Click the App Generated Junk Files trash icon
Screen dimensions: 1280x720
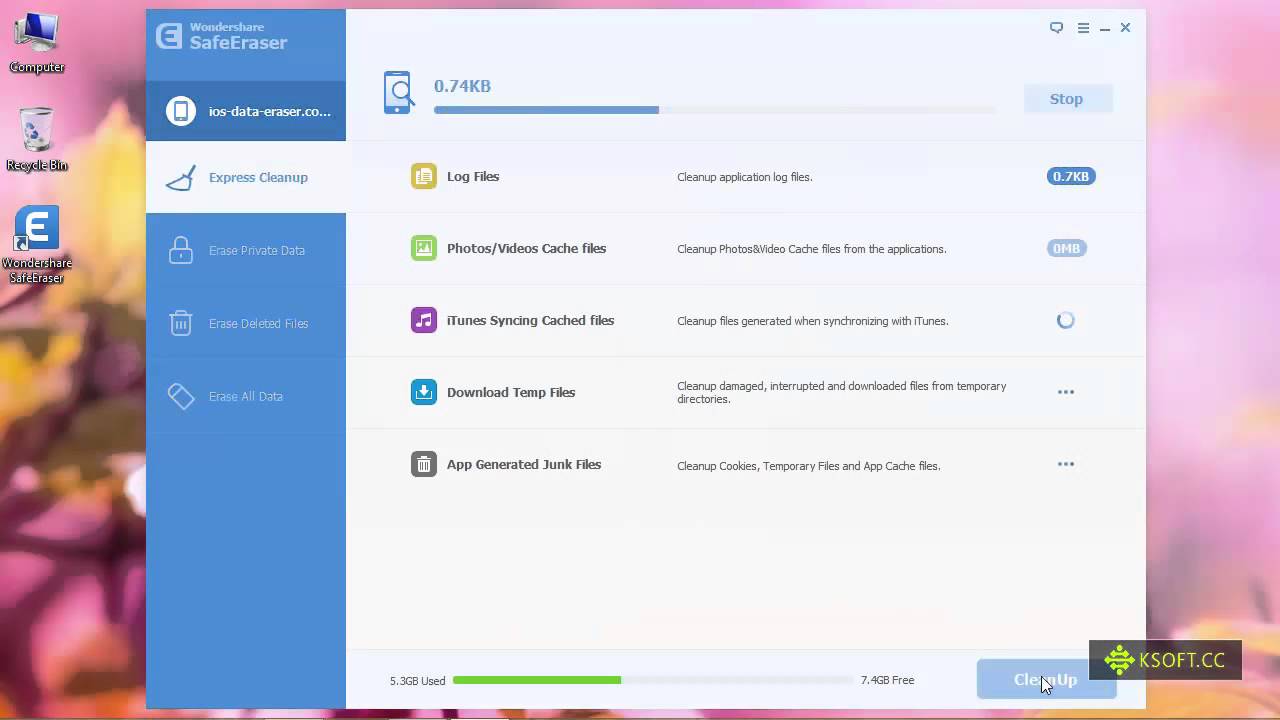tap(424, 464)
